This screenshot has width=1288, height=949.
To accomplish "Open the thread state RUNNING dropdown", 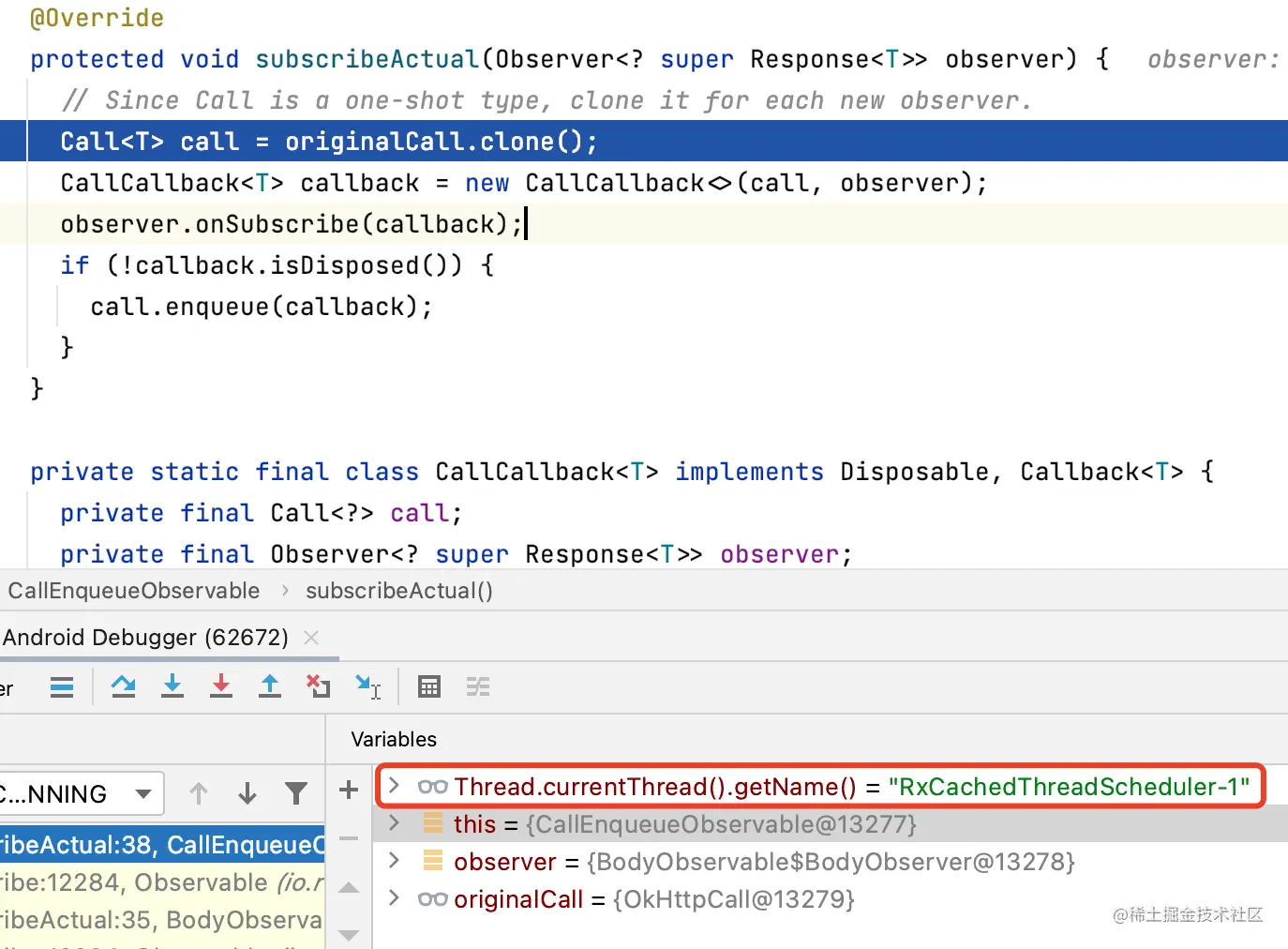I will click(80, 793).
